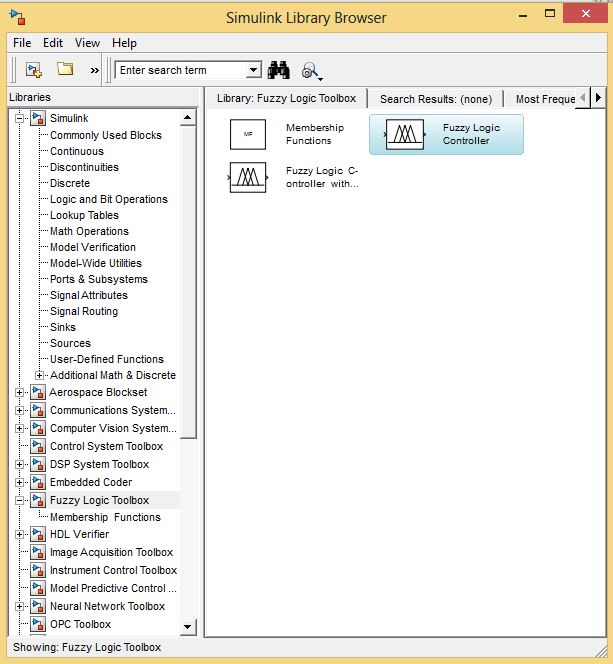Viewport: 613px width, 664px height.
Task: Open the Edit menu
Action: point(53,43)
